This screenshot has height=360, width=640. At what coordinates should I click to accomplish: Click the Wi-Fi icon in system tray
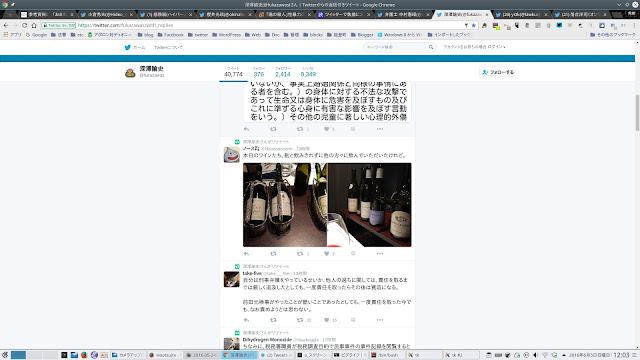545,355
